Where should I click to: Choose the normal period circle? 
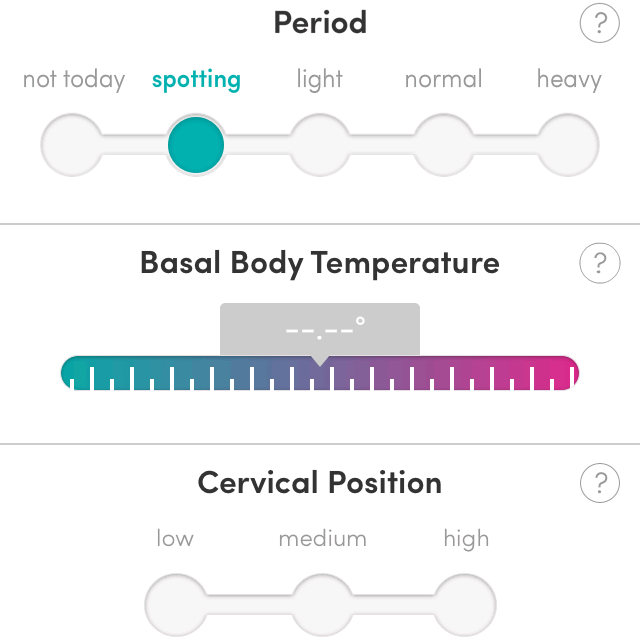(x=443, y=145)
